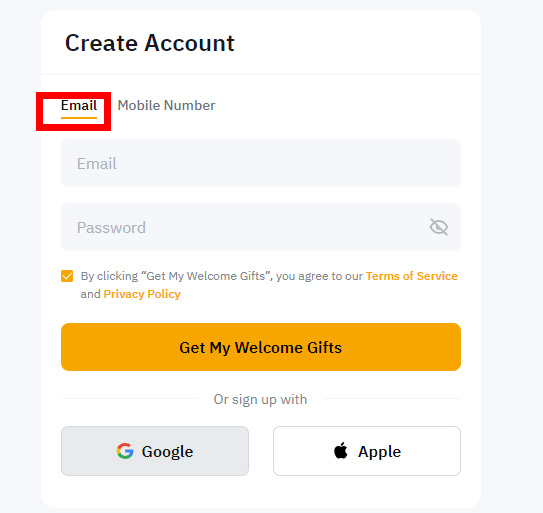Click the 'By clicking' agreement sentence
Image resolution: width=543 pixels, height=513 pixels.
point(269,285)
